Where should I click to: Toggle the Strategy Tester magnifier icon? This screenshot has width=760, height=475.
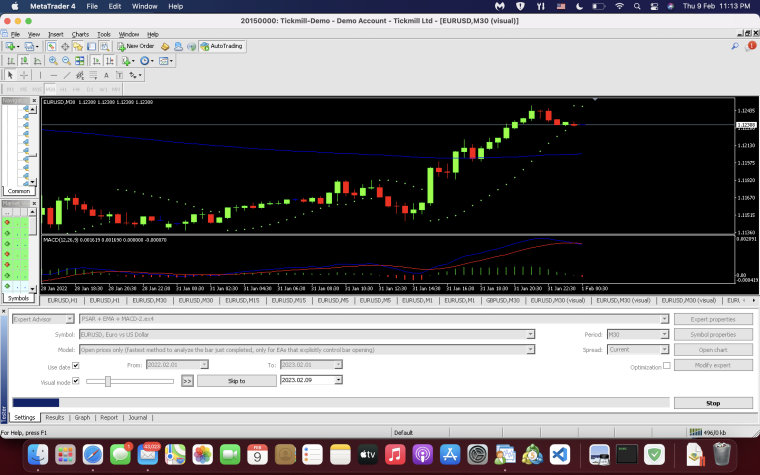(x=104, y=47)
